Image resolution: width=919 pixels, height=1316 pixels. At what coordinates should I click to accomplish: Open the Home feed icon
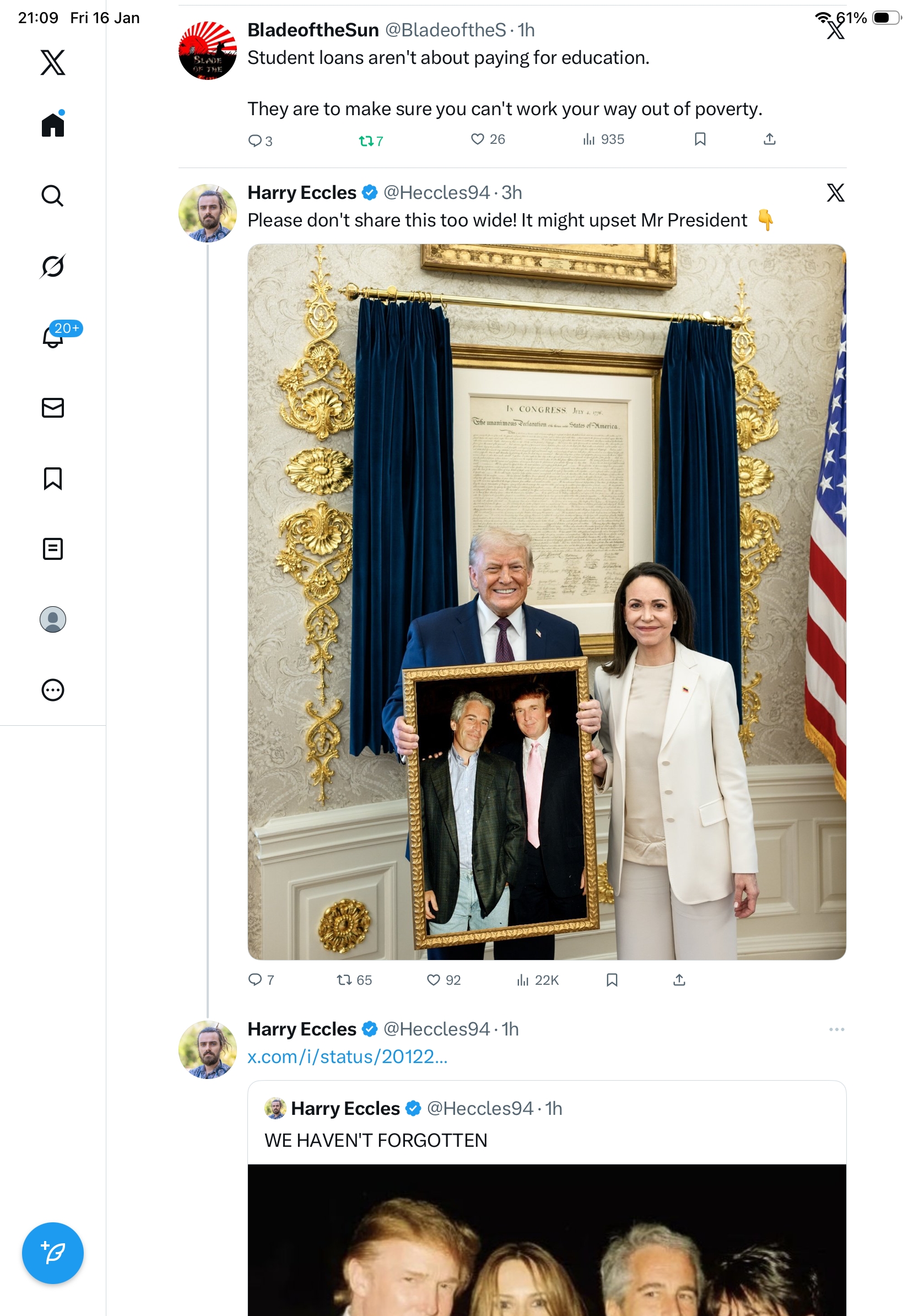tap(53, 125)
